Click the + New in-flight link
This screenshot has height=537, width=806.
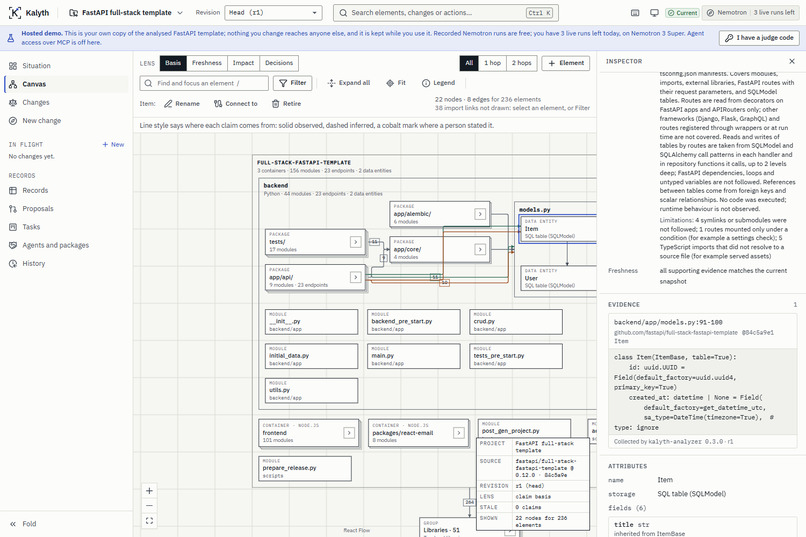[113, 144]
